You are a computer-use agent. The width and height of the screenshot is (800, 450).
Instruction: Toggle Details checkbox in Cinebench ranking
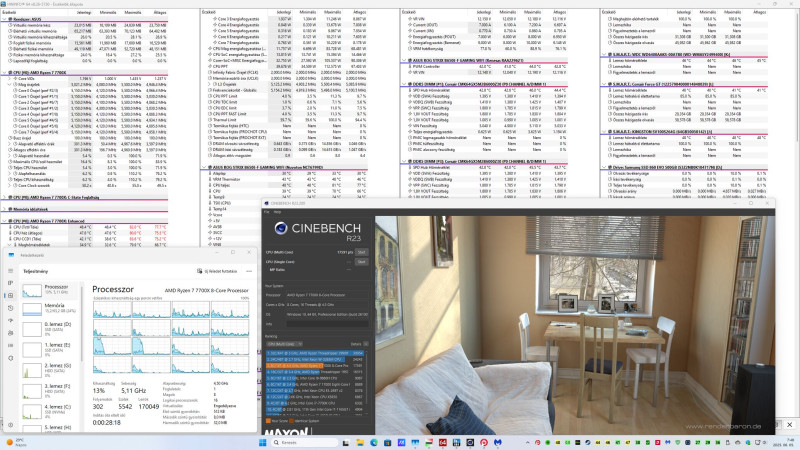[365, 344]
